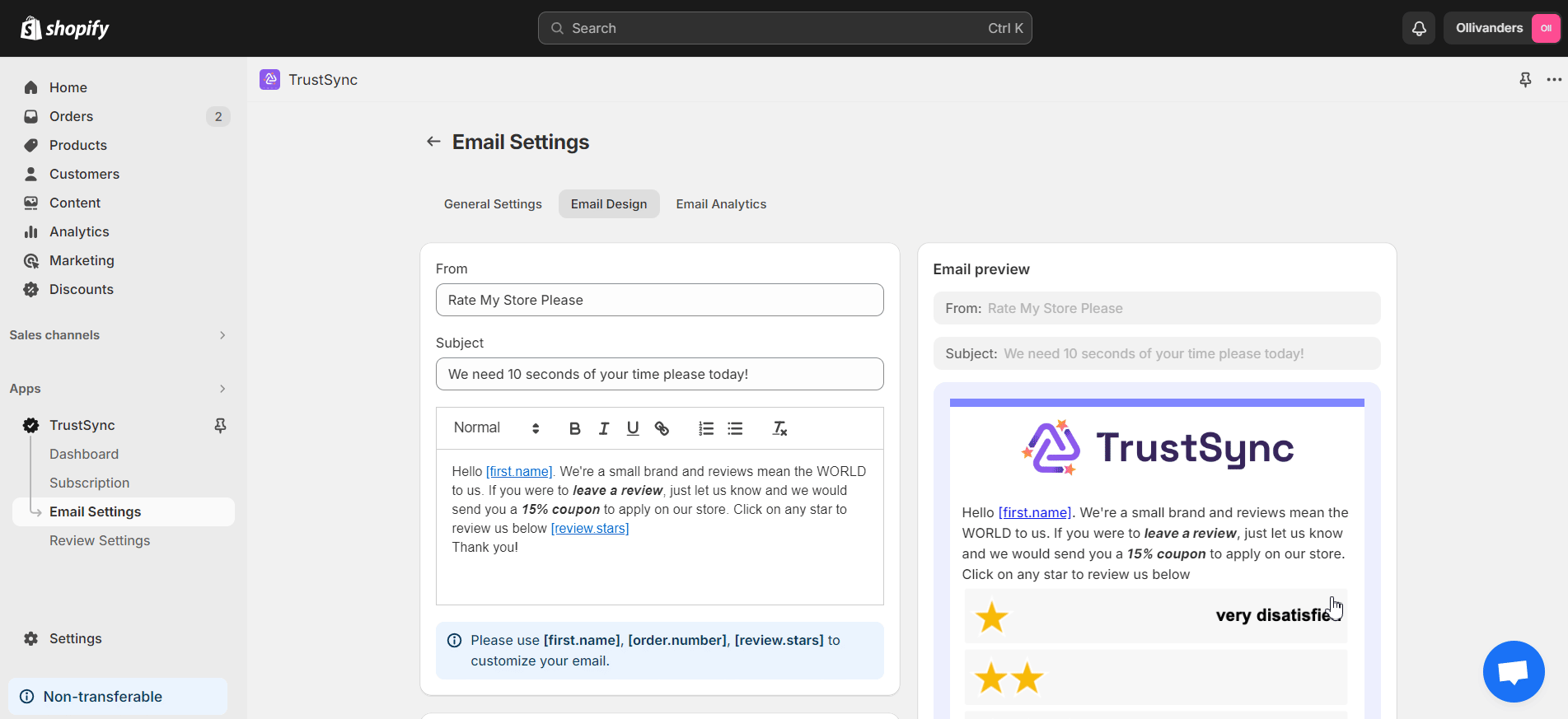Clear text formatting
The width and height of the screenshot is (1568, 719).
click(x=779, y=428)
